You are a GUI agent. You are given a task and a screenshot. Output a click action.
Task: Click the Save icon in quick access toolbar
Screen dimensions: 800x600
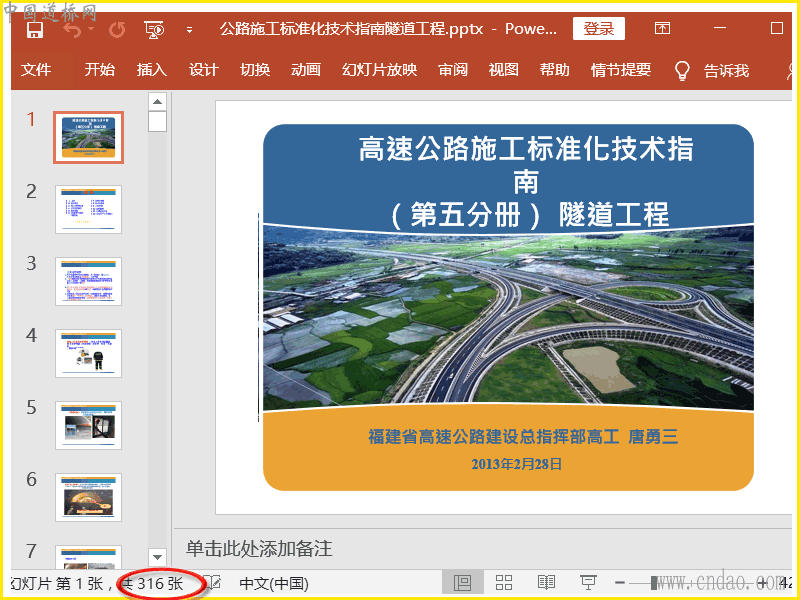tap(35, 29)
